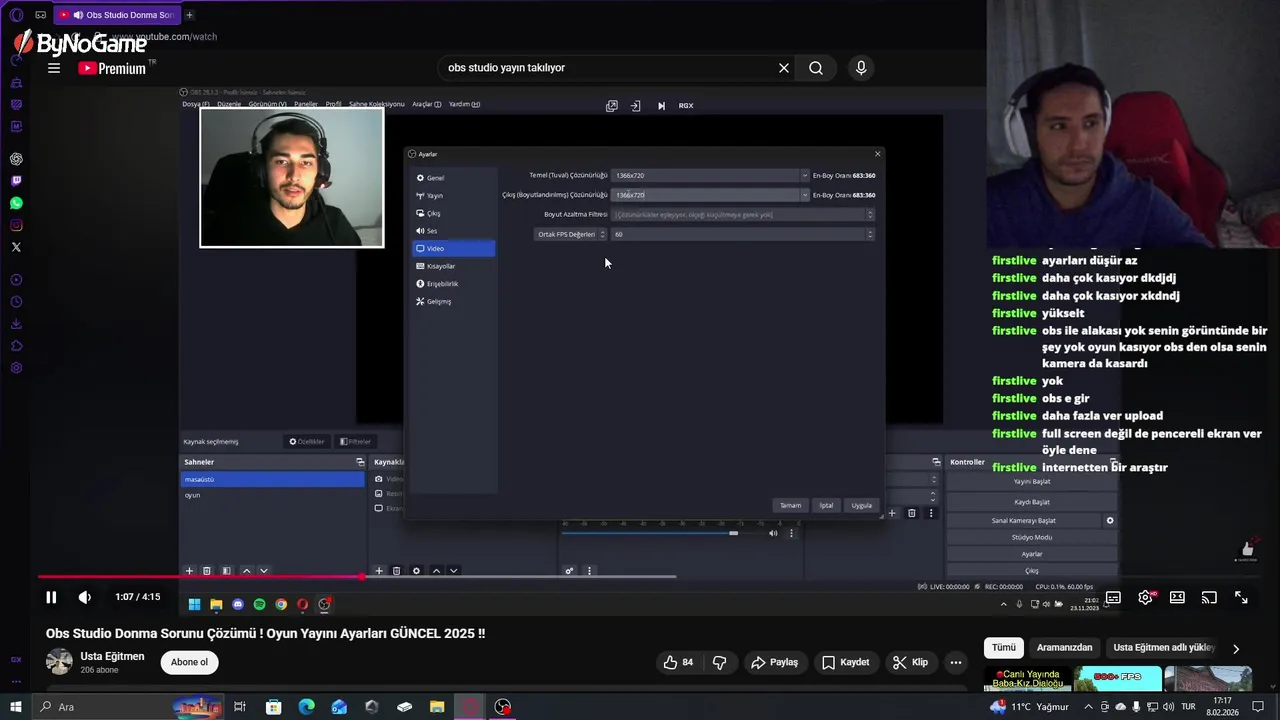This screenshot has height=720, width=1280.
Task: Show hidden system tray icons
Action: click(1089, 707)
